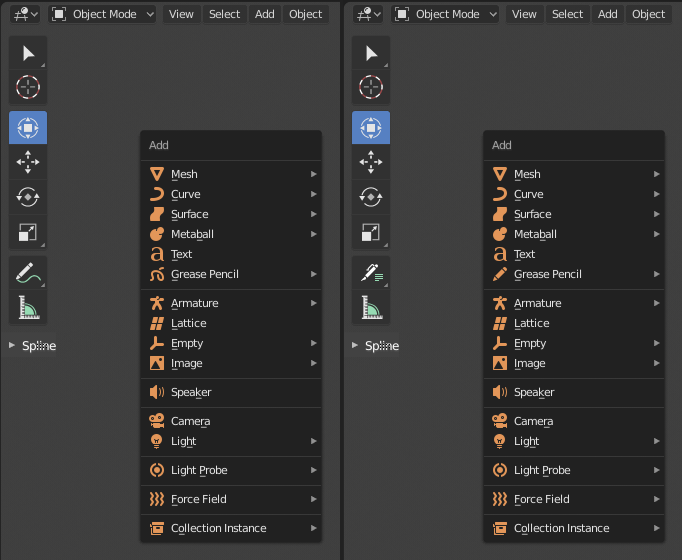Select the Select Box tool in left panel

28,53
